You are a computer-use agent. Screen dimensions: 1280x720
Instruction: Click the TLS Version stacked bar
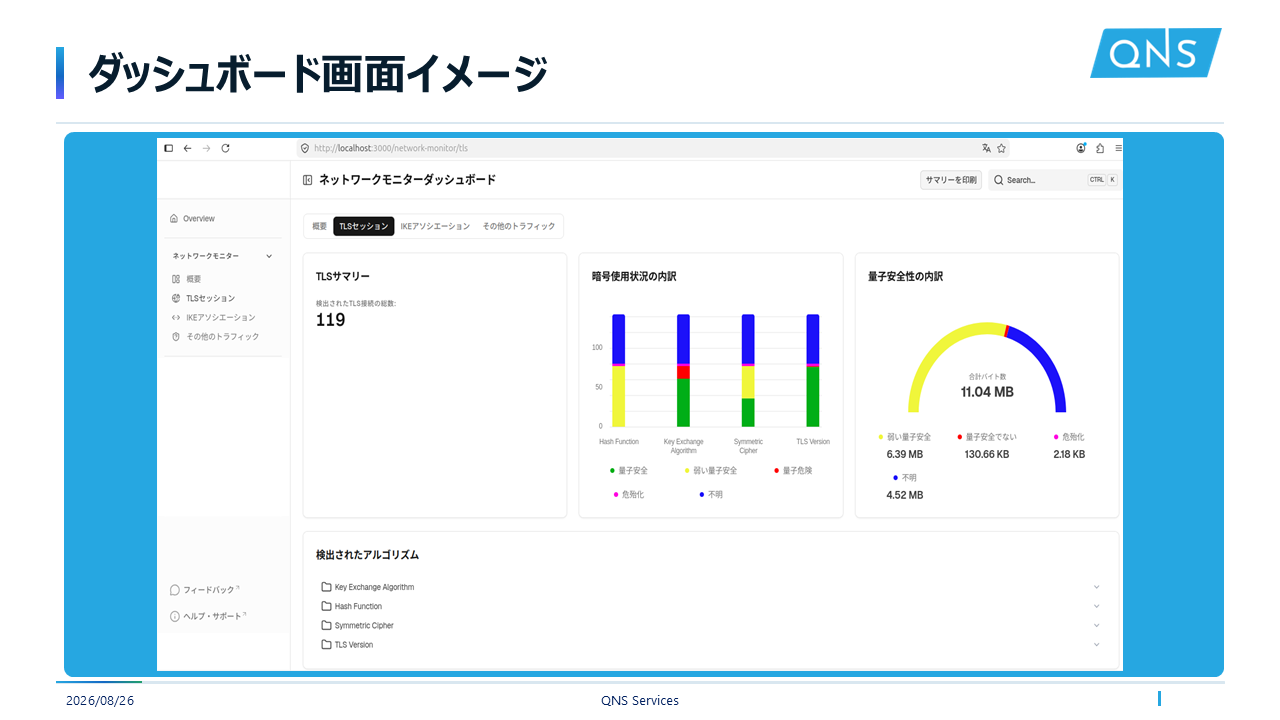point(813,371)
